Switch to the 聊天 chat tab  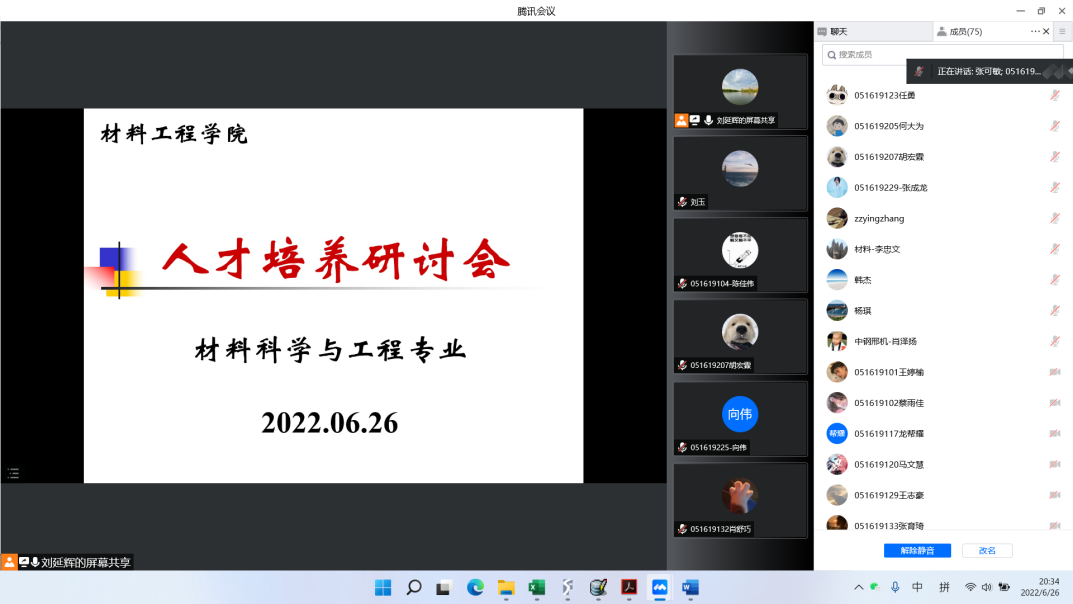pos(832,32)
